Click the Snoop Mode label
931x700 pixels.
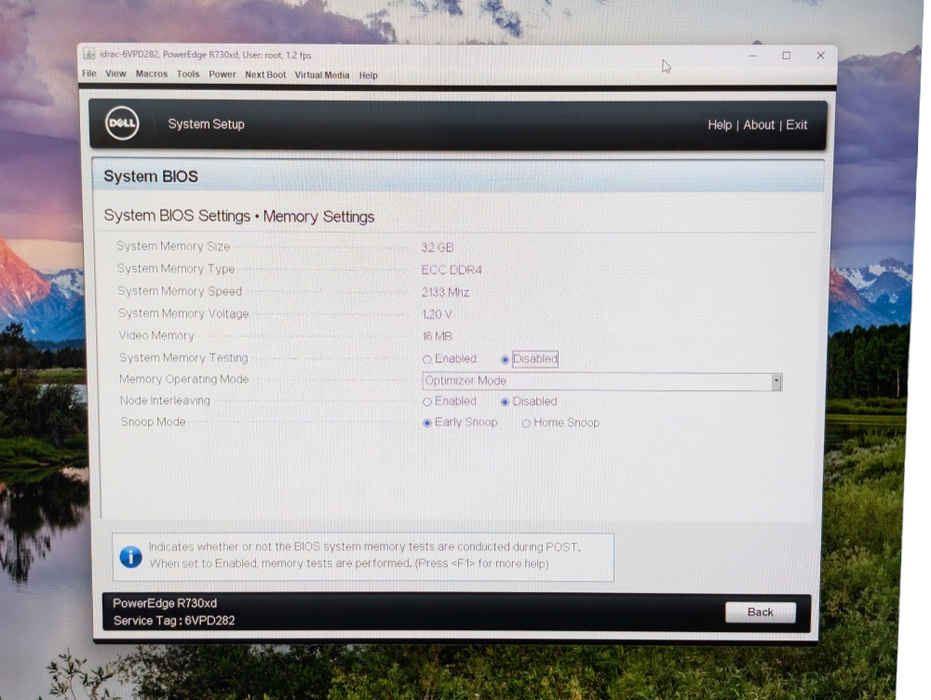153,422
